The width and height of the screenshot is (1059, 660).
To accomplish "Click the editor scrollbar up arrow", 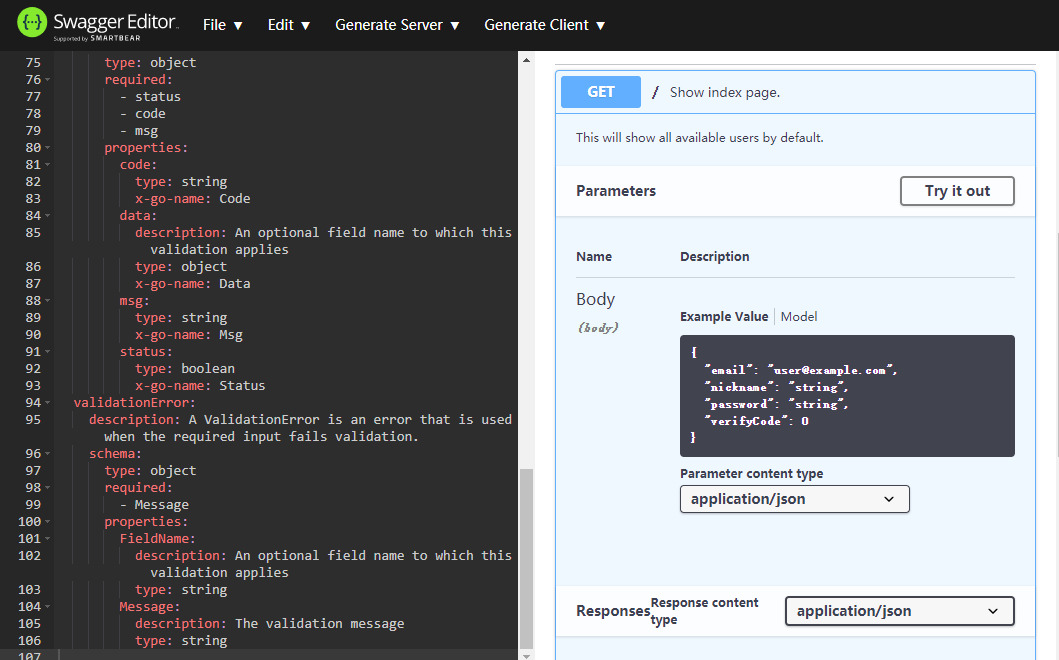I will click(526, 60).
